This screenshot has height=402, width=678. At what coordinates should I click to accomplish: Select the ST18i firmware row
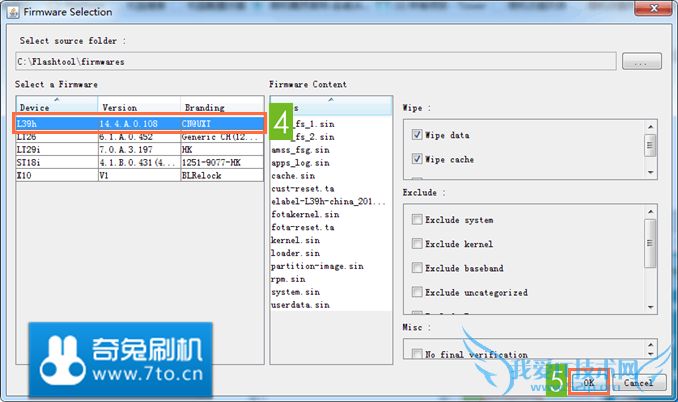click(x=140, y=163)
